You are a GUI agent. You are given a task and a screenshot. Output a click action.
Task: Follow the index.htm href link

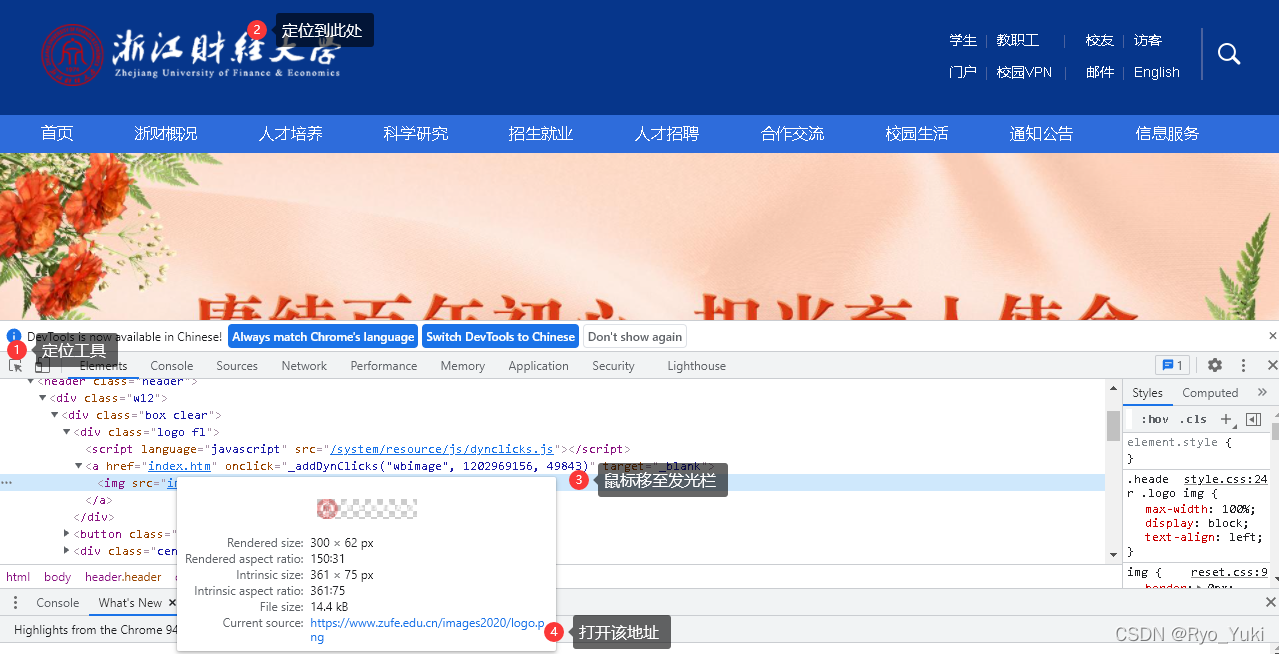[180, 466]
